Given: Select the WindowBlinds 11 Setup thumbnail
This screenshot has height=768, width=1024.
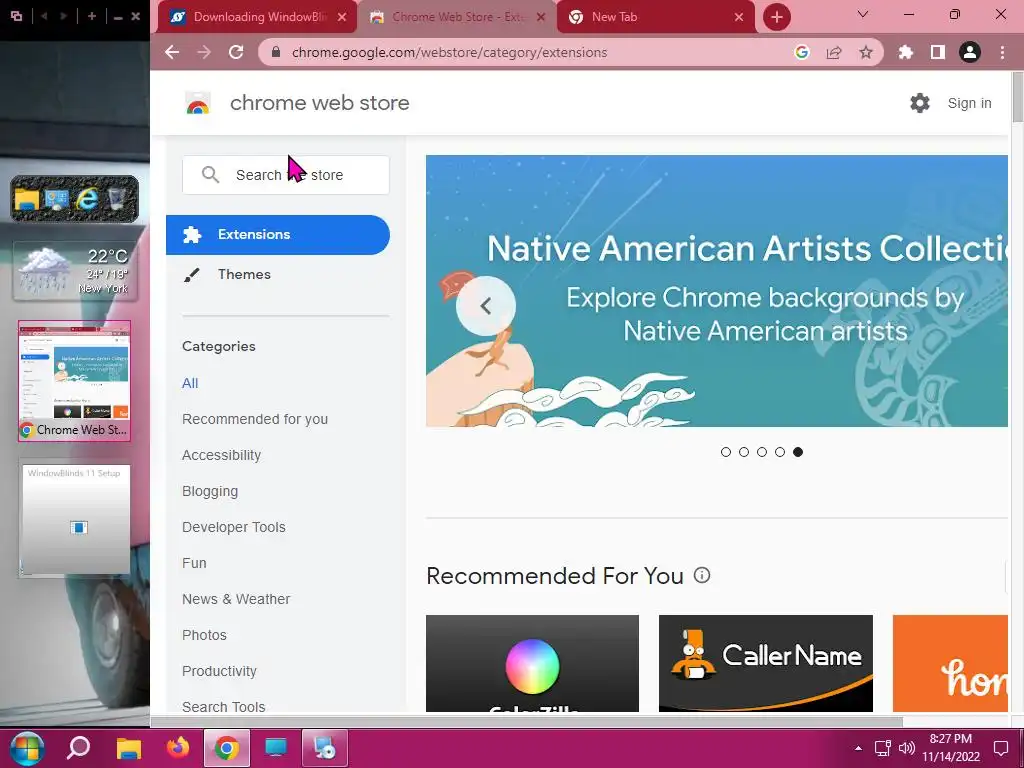Looking at the screenshot, I should [76, 520].
